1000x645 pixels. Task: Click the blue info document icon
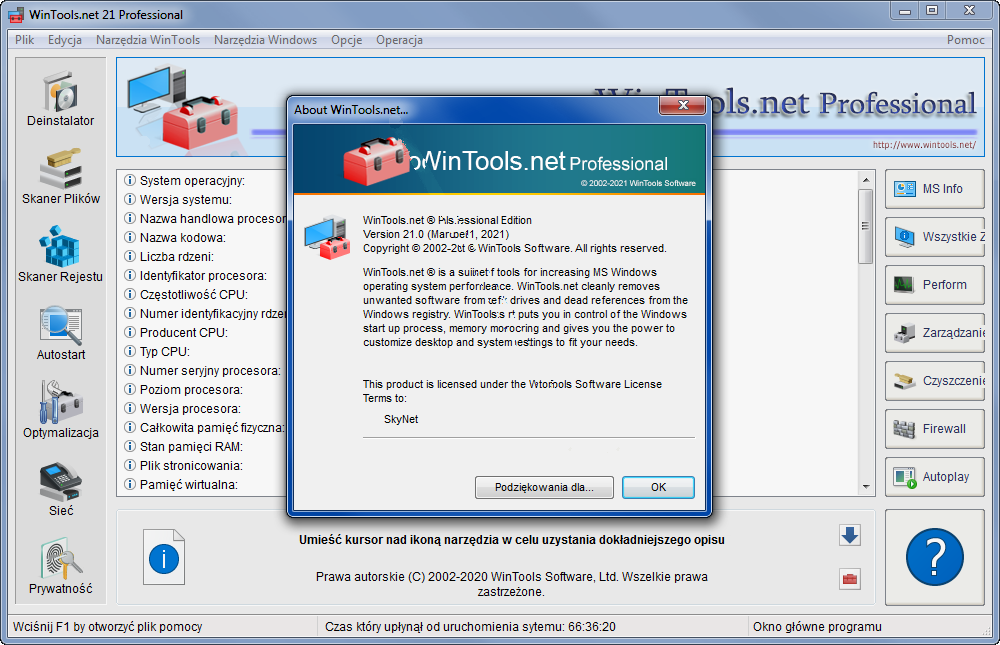(x=164, y=557)
